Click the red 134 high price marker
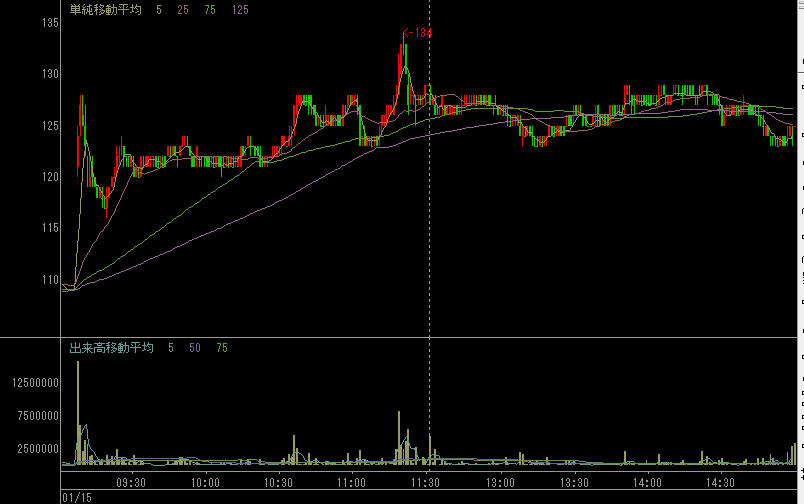804x504 pixels. click(x=417, y=34)
